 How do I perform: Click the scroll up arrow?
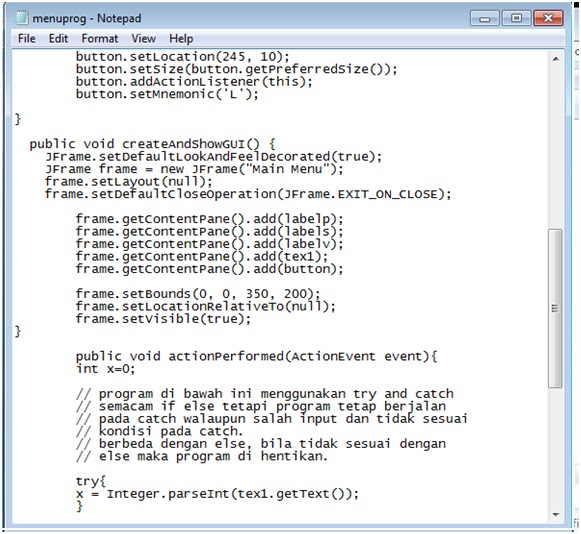[555, 59]
